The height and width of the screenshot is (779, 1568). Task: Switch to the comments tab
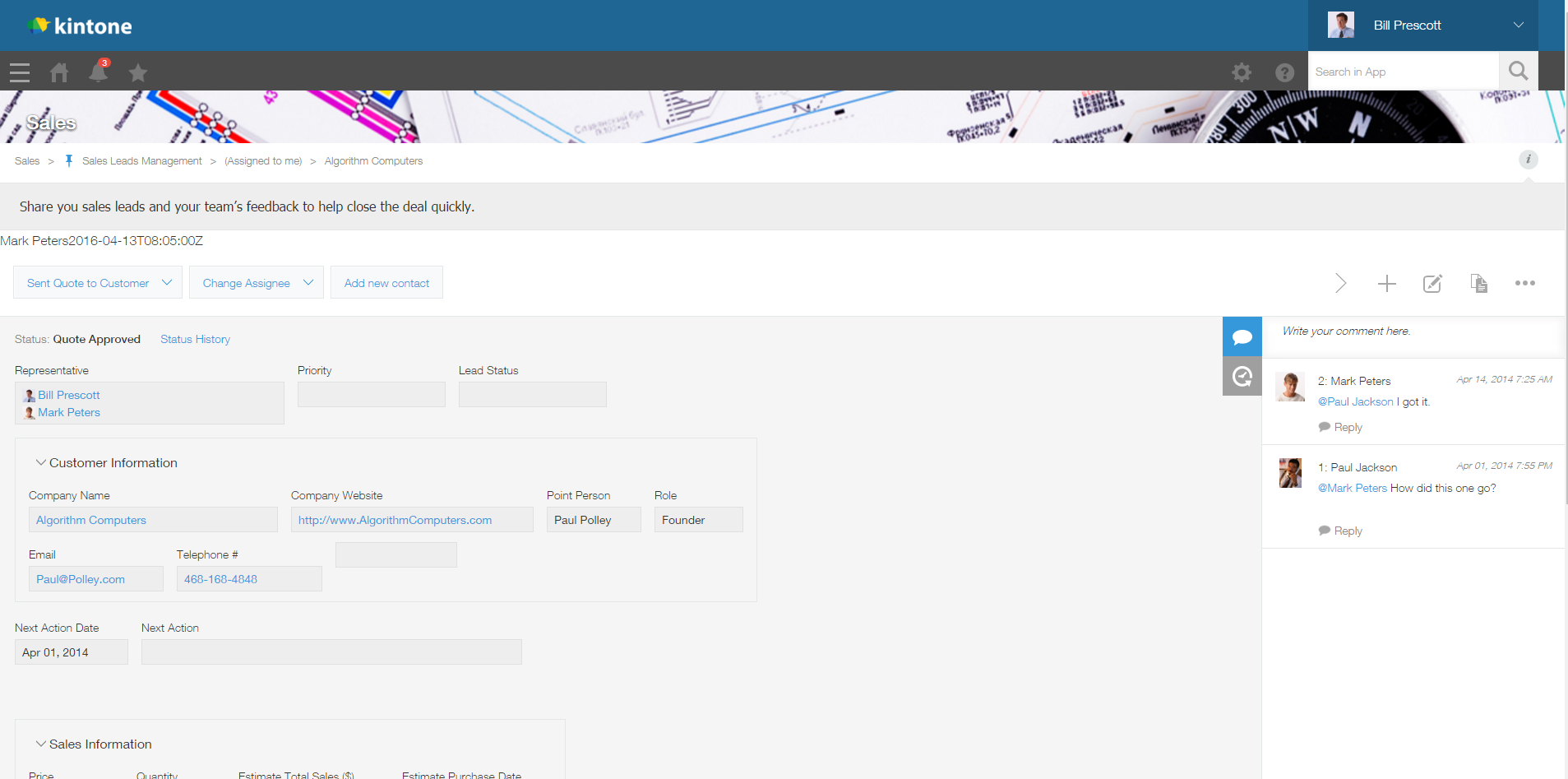coord(1242,336)
